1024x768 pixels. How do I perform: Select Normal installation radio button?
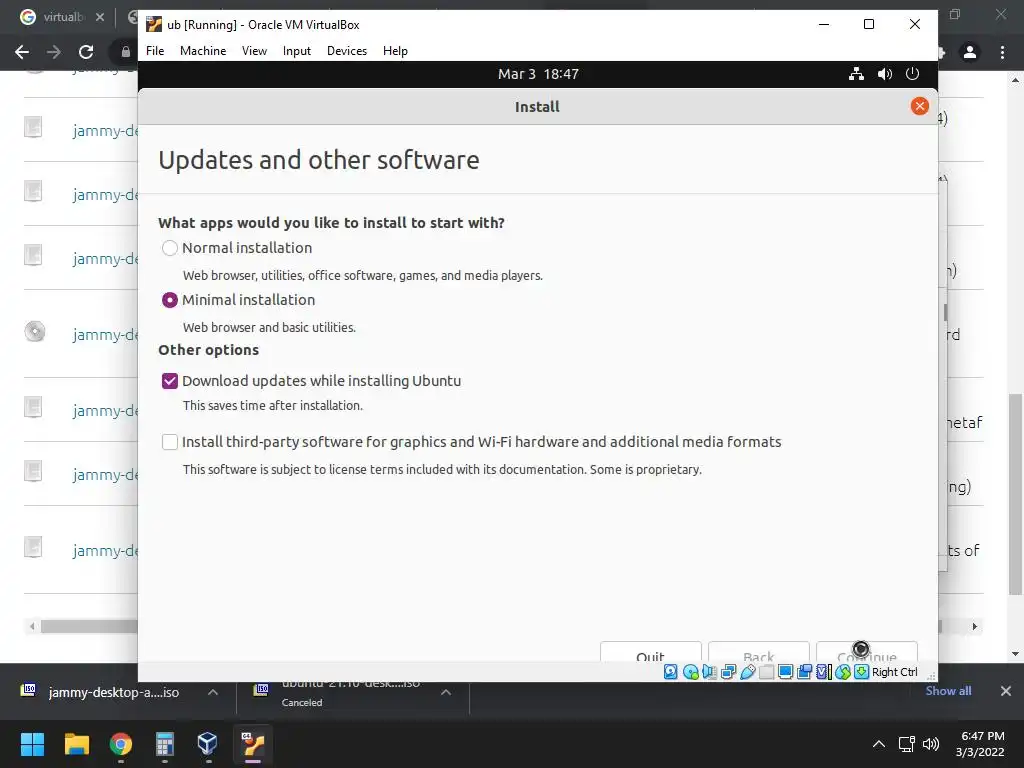[x=170, y=248]
